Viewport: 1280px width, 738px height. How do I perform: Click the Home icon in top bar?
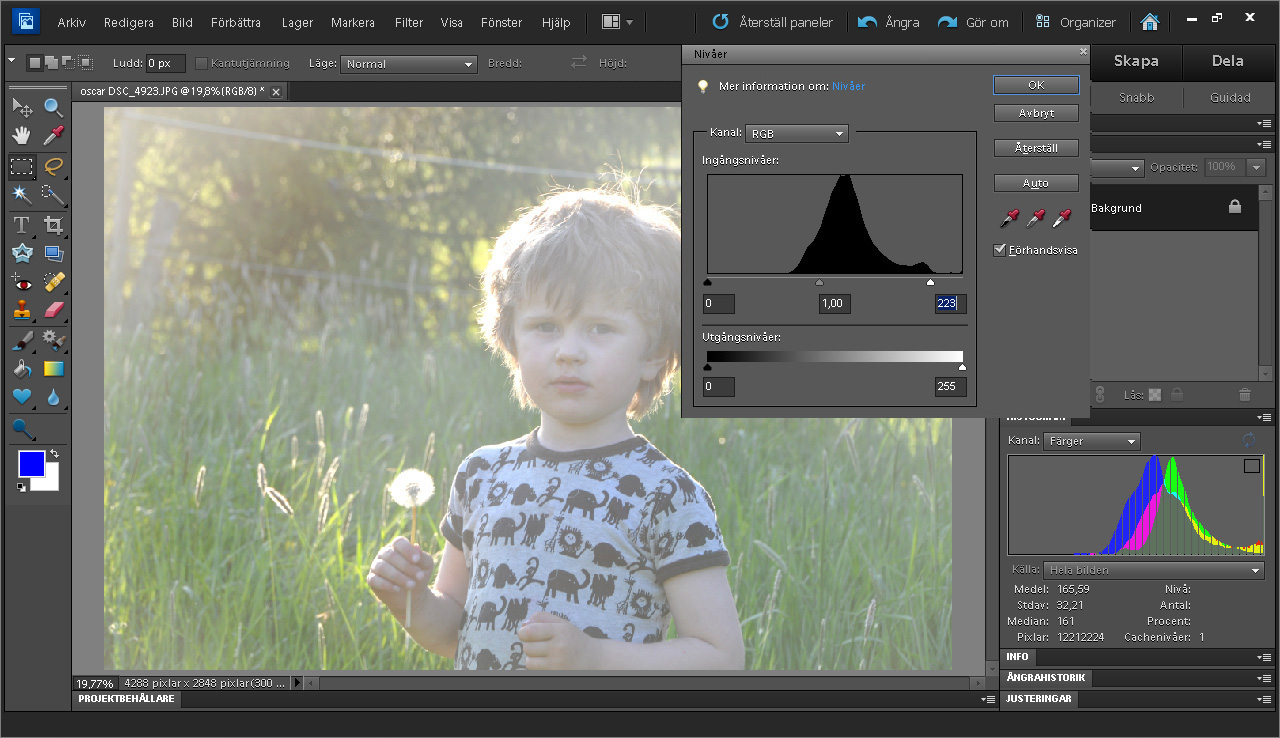1150,22
